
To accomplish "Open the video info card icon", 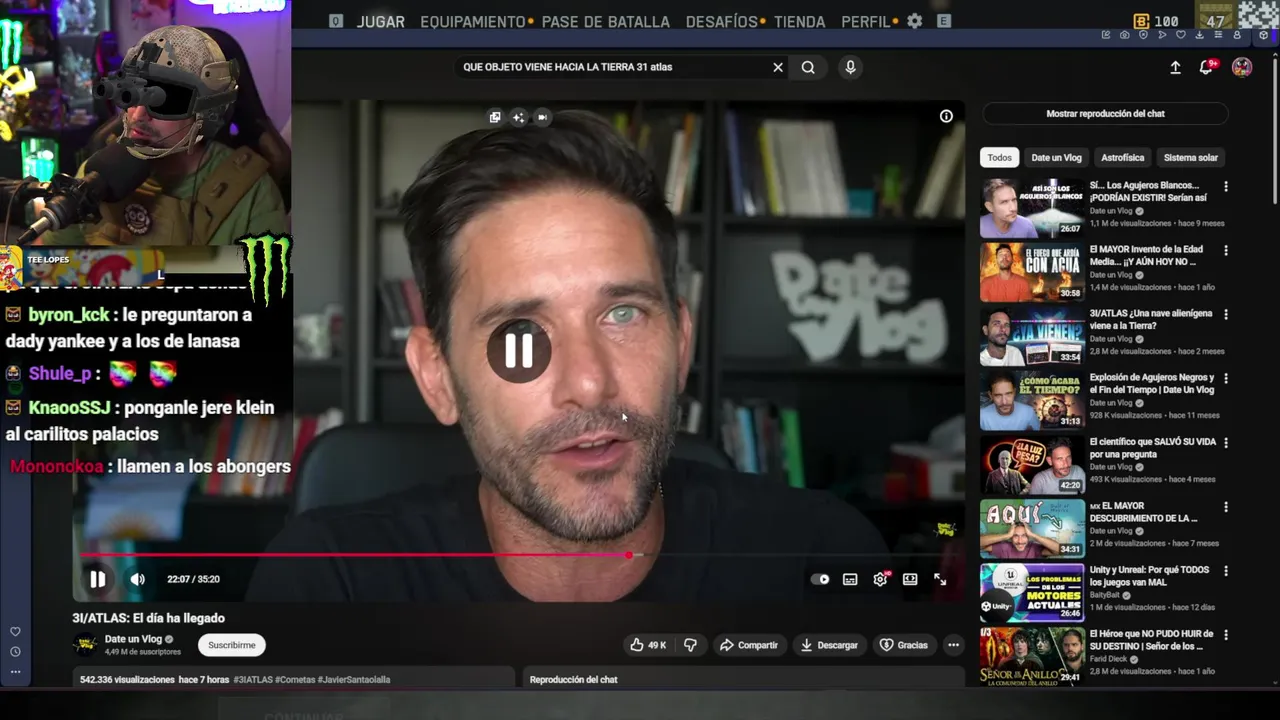I will (946, 116).
